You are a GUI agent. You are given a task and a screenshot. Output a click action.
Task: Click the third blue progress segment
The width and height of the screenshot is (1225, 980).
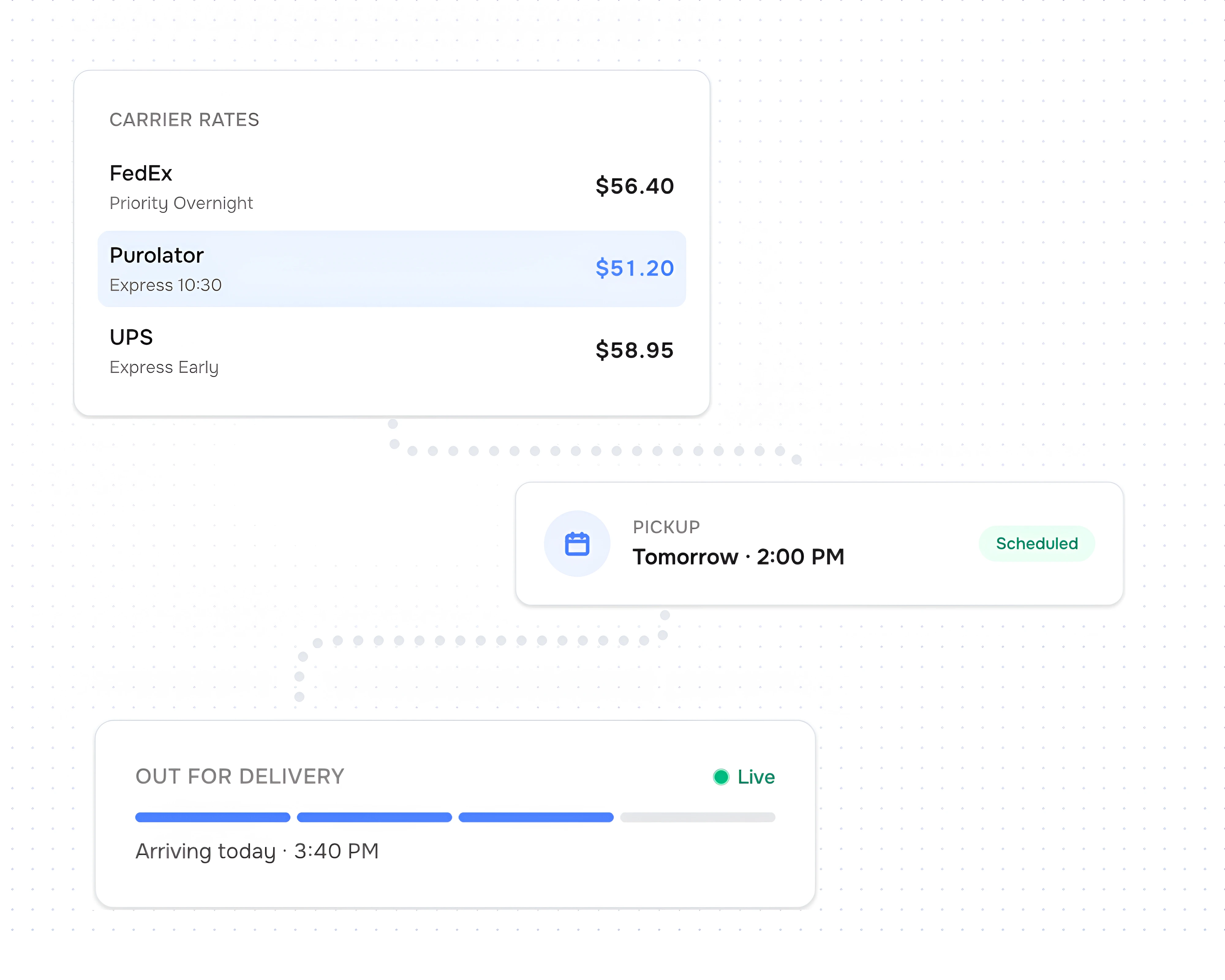tap(536, 817)
